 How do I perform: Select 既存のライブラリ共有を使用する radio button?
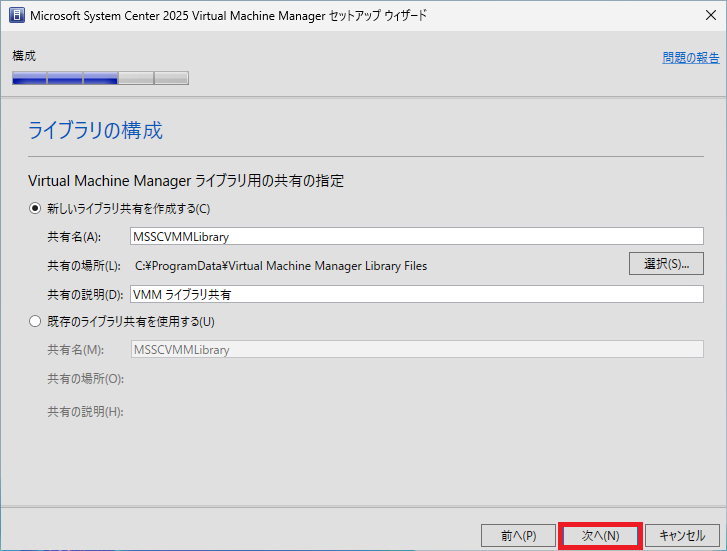(35, 321)
